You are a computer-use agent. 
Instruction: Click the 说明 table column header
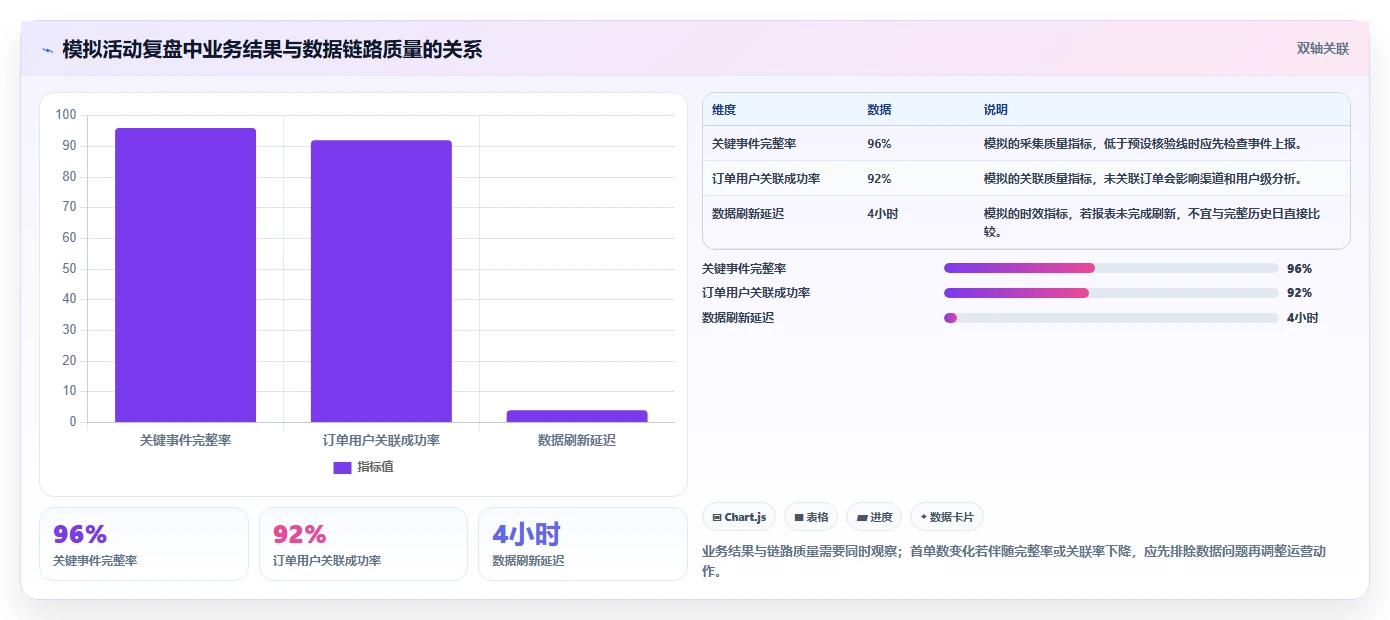click(996, 110)
